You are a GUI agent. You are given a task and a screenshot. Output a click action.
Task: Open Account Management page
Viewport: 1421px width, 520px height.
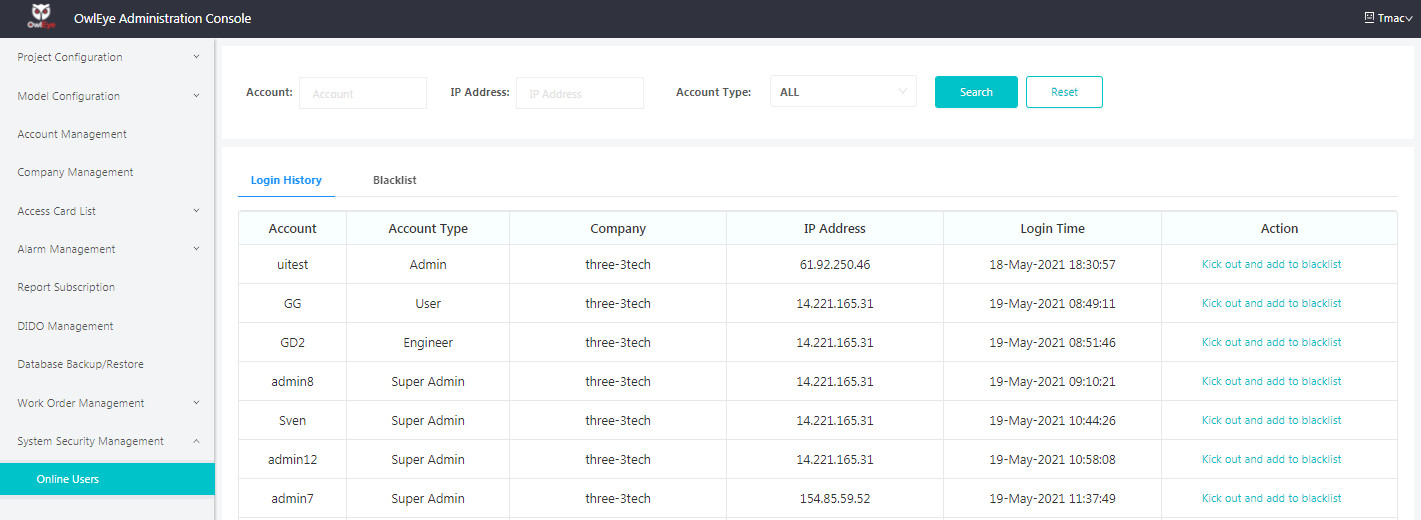(72, 134)
